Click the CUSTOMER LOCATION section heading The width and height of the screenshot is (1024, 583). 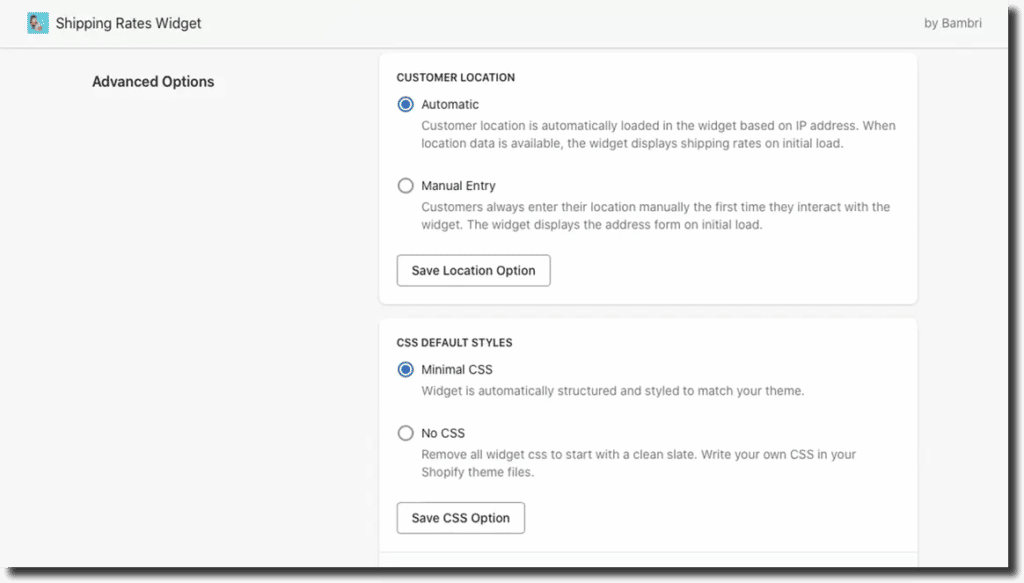[x=455, y=77]
